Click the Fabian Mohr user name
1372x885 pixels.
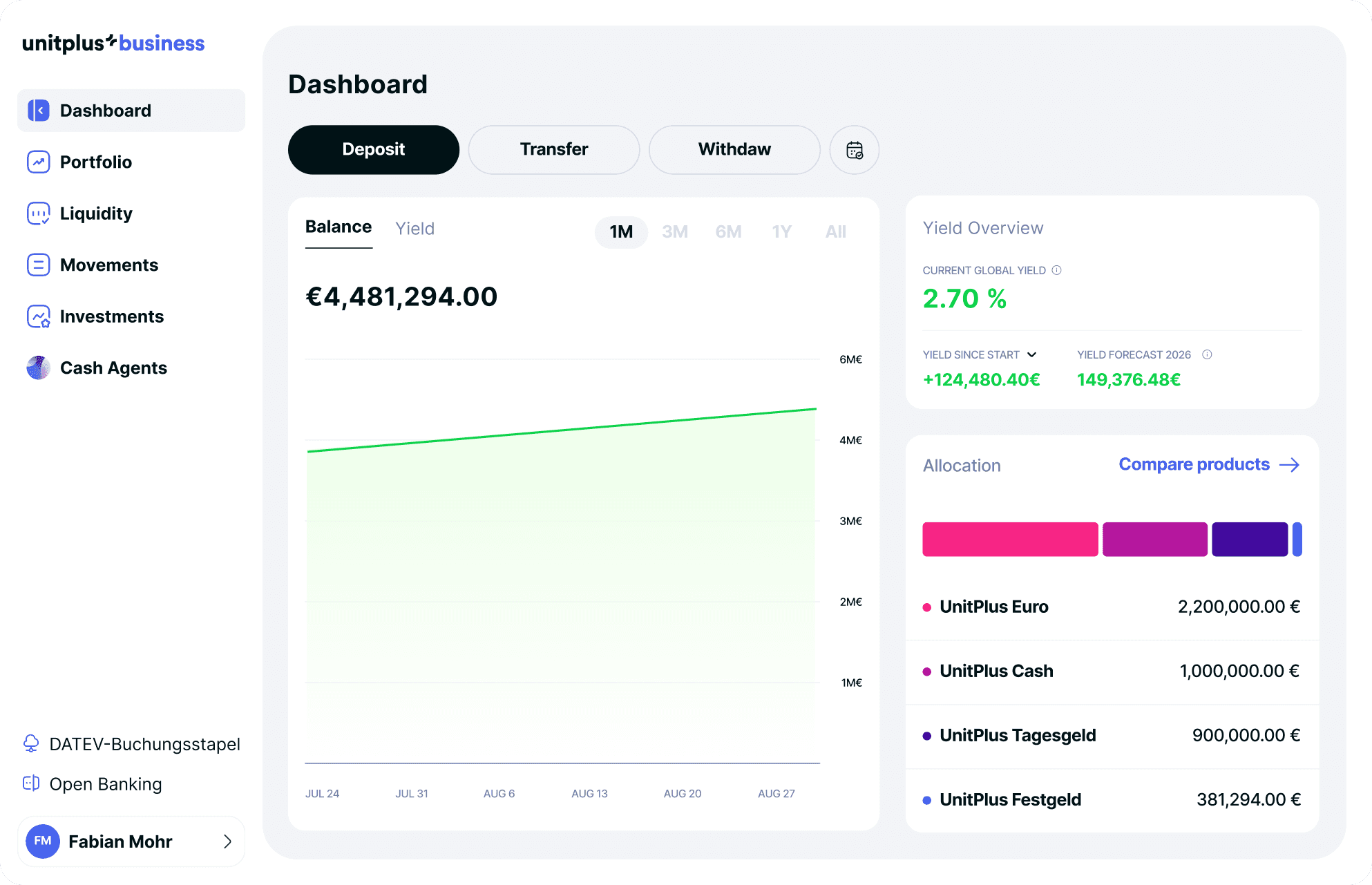point(120,841)
